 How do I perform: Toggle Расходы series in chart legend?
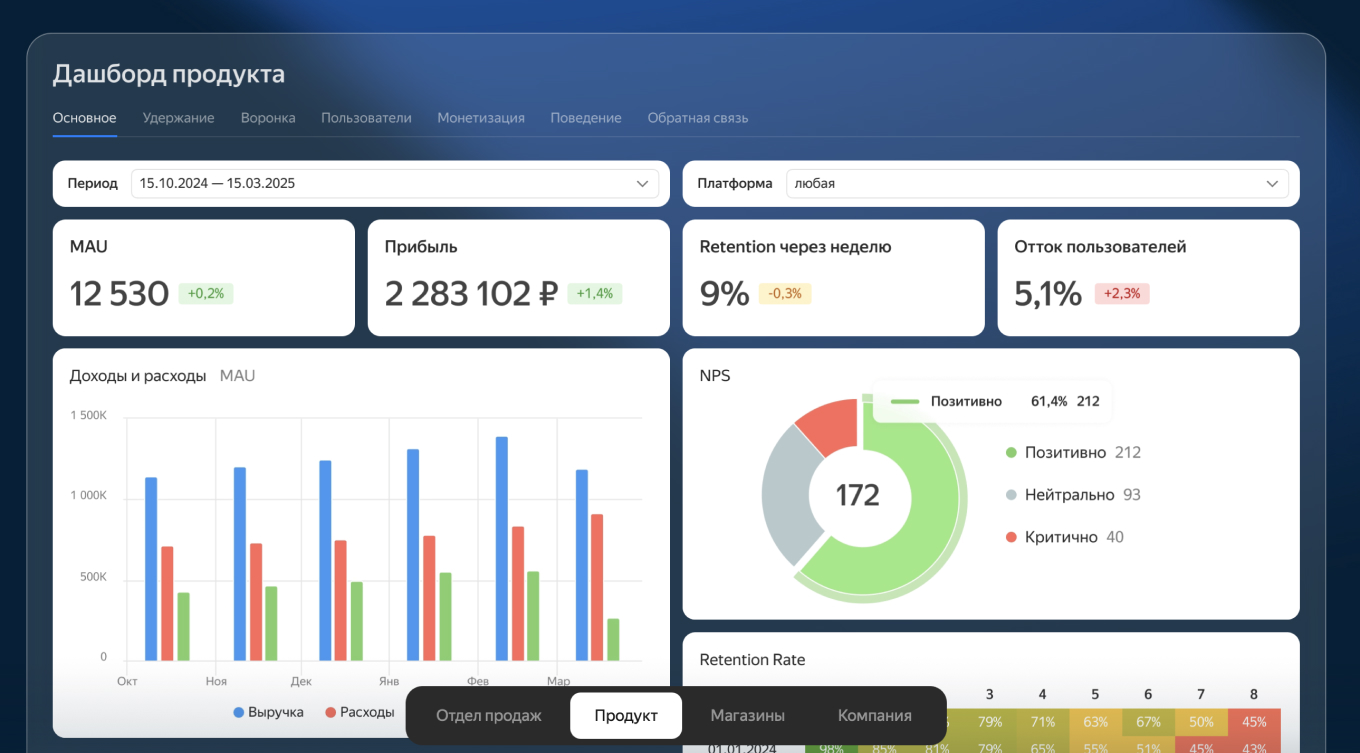tap(359, 712)
